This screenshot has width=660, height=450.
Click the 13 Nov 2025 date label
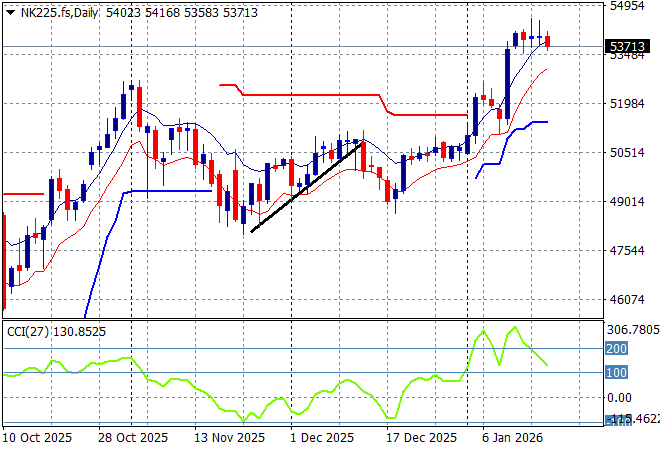[229, 438]
